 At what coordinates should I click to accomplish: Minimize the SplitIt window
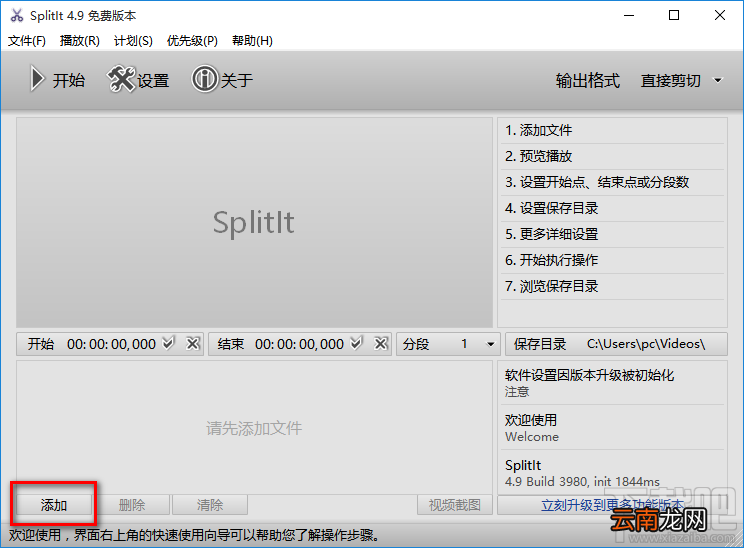pyautogui.click(x=629, y=16)
